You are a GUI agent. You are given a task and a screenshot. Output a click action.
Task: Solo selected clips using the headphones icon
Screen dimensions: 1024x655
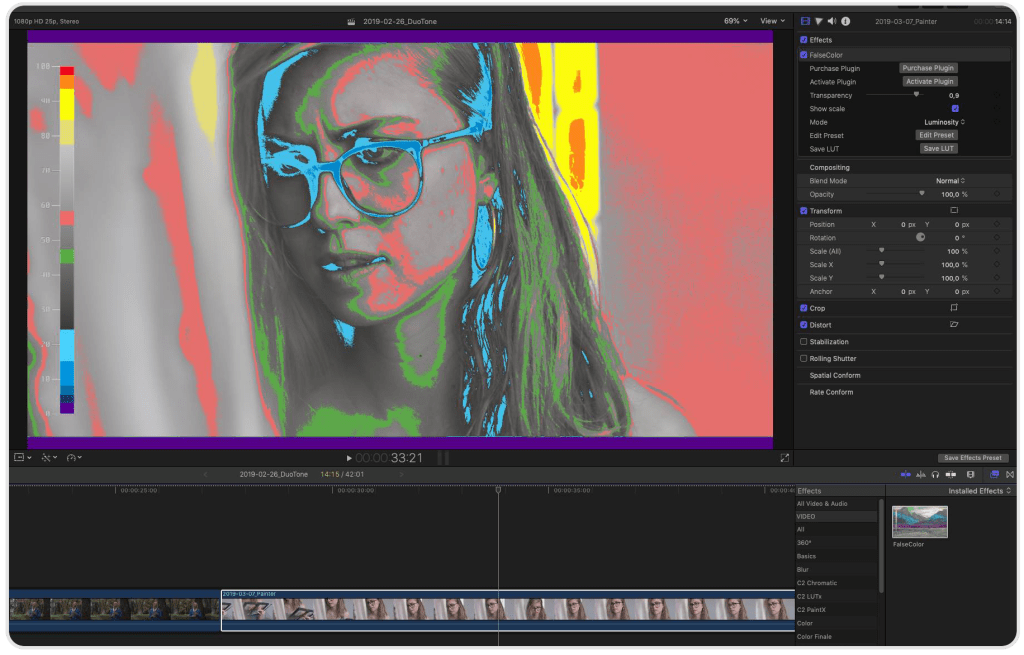pyautogui.click(x=935, y=474)
